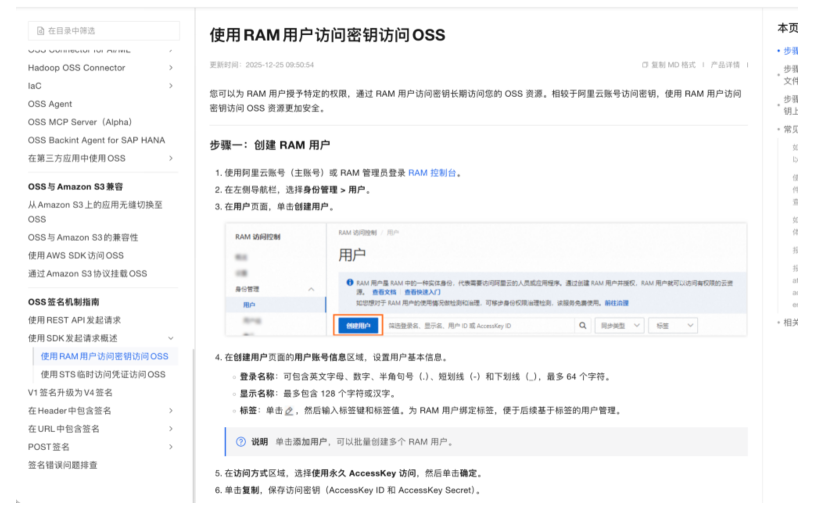The image size is (835, 532).
Task: Expand the IaC section chevron
Action: pyautogui.click(x=171, y=86)
